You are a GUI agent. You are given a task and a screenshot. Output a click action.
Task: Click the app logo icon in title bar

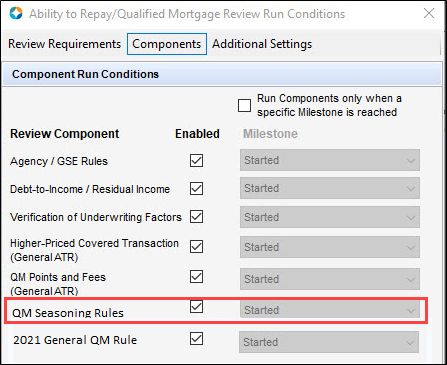tap(16, 14)
